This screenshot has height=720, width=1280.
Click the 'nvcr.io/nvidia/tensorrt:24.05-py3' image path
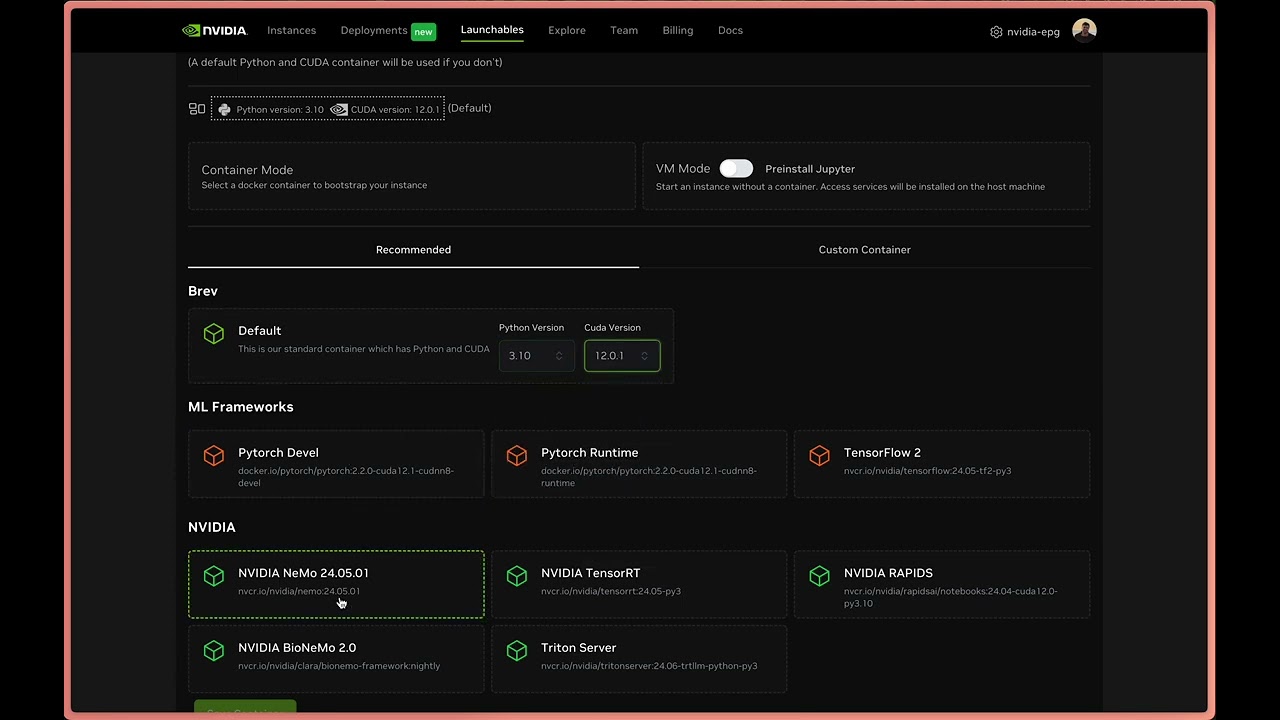click(611, 591)
